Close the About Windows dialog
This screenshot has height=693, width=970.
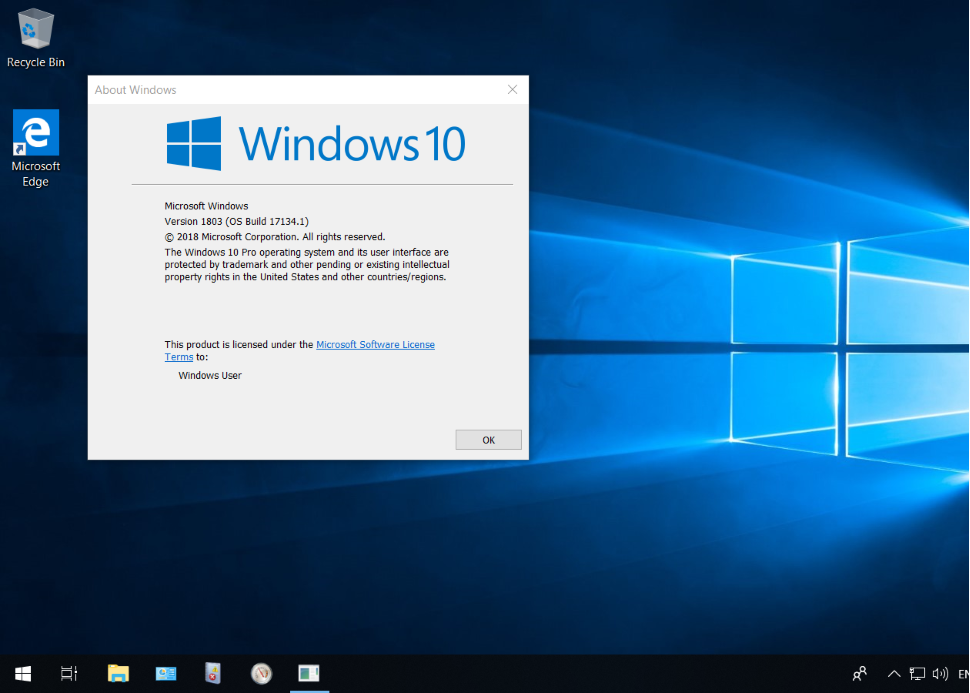[x=512, y=90]
